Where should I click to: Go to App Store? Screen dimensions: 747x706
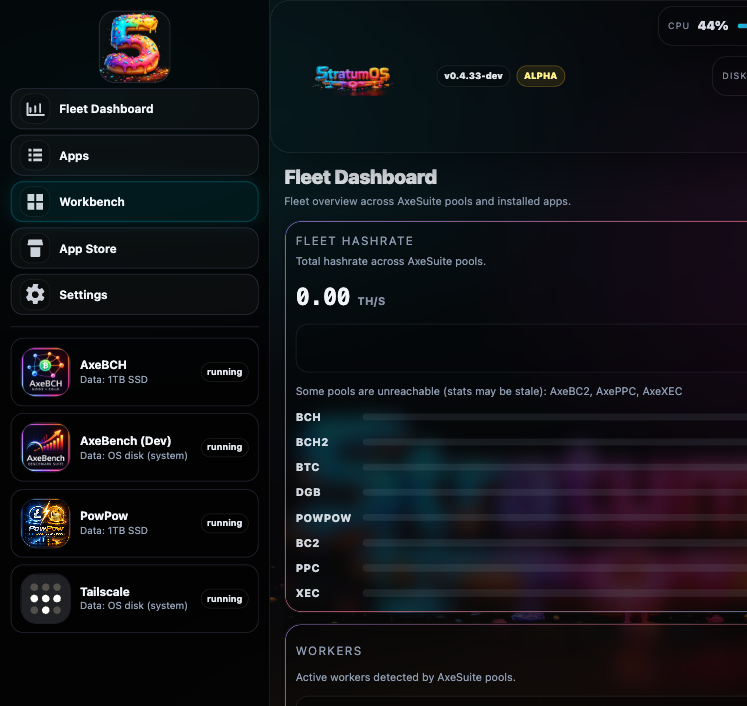135,248
